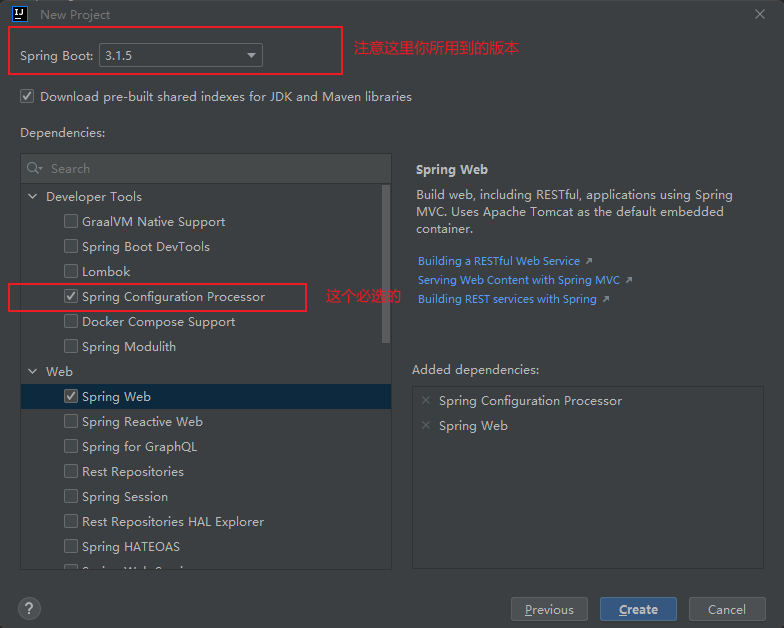The height and width of the screenshot is (628, 784).
Task: Enable Spring Boot DevTools checkbox
Action: click(71, 246)
